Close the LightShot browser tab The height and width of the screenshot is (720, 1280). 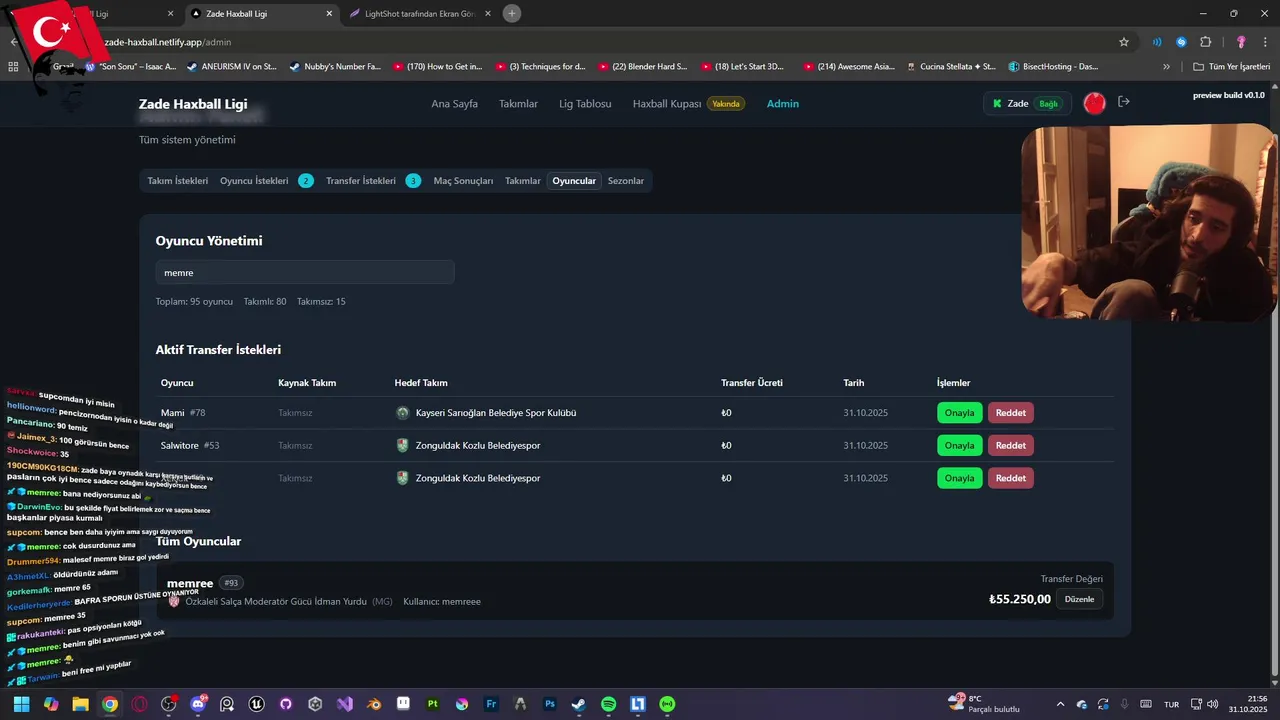[488, 14]
